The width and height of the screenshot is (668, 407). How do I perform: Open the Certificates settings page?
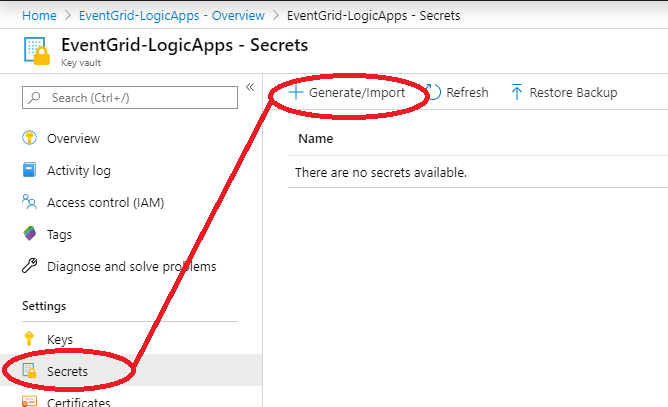[x=79, y=402]
